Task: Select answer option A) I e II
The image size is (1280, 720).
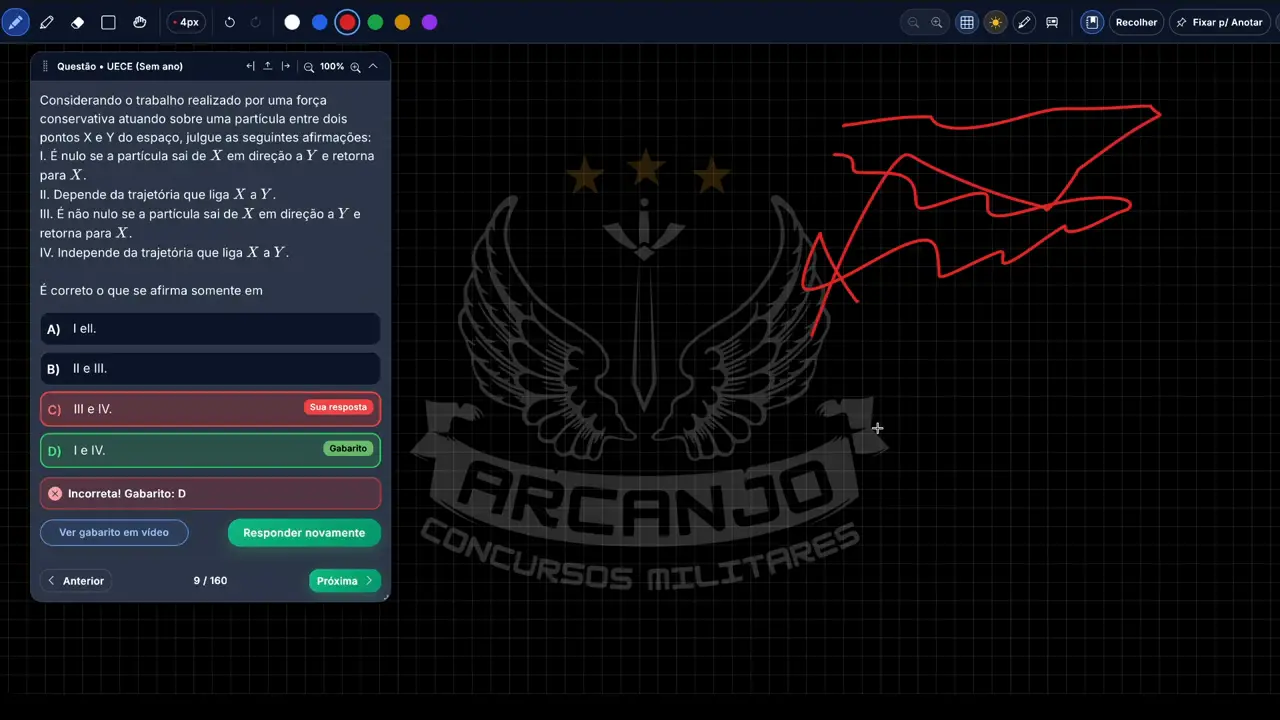Action: tap(210, 329)
